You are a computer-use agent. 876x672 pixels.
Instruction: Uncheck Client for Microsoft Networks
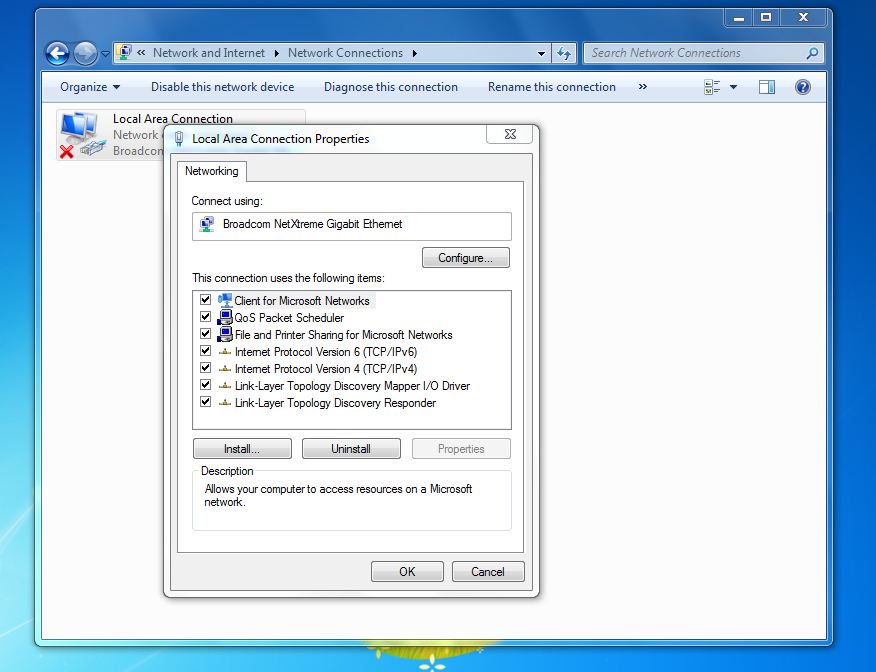tap(205, 300)
